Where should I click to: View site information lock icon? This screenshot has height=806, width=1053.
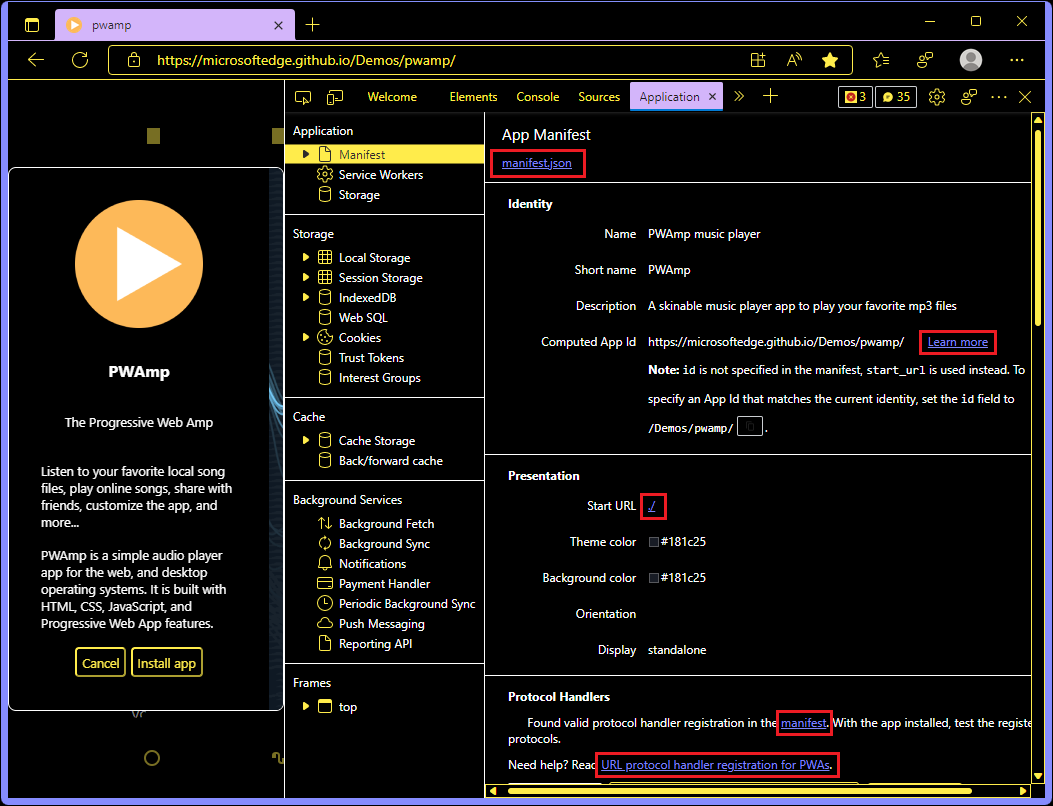pos(134,60)
